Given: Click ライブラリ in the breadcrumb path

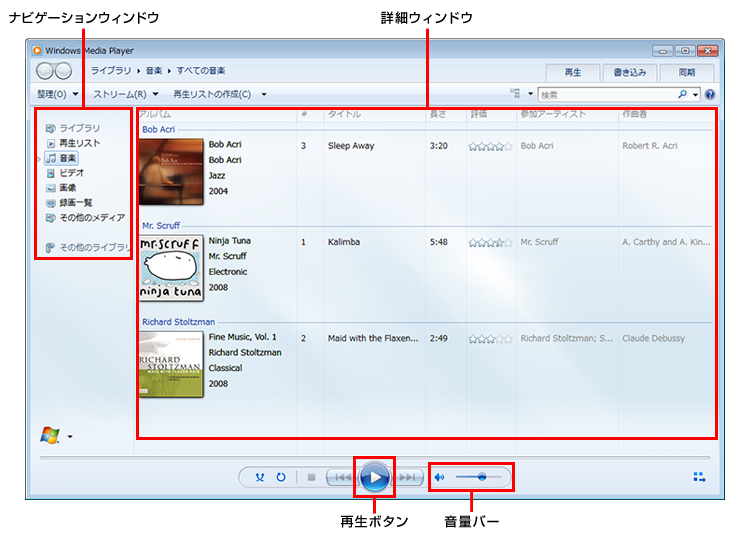Looking at the screenshot, I should [x=111, y=71].
